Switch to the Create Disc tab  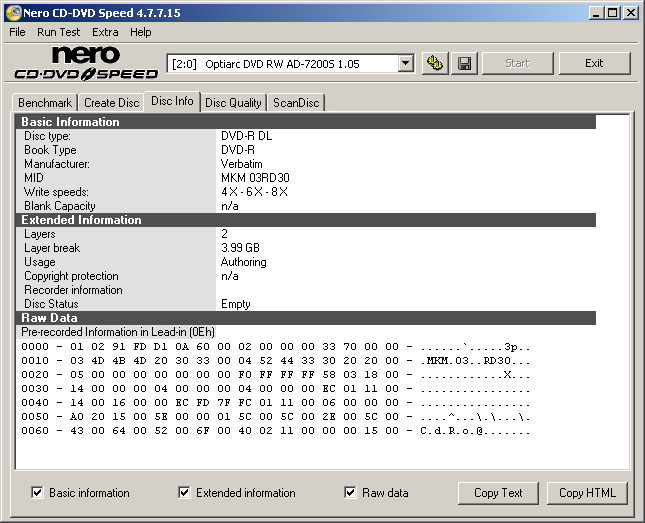point(111,103)
